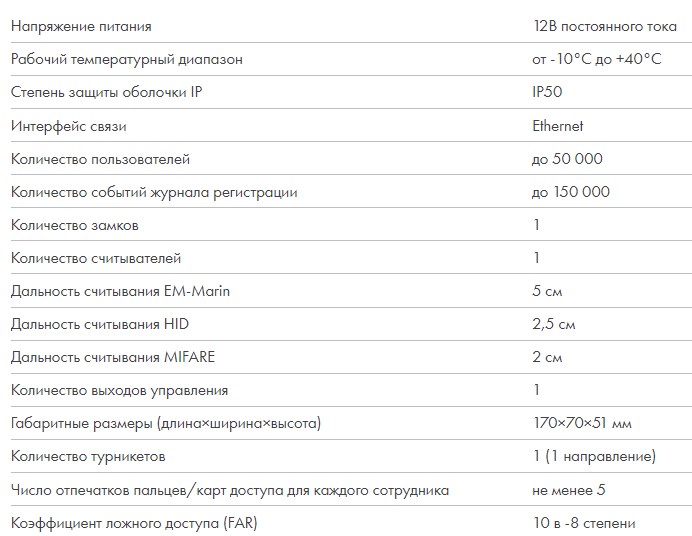Select the 'от -10°C до +40°C' value
This screenshot has height=536, width=692.
click(597, 59)
